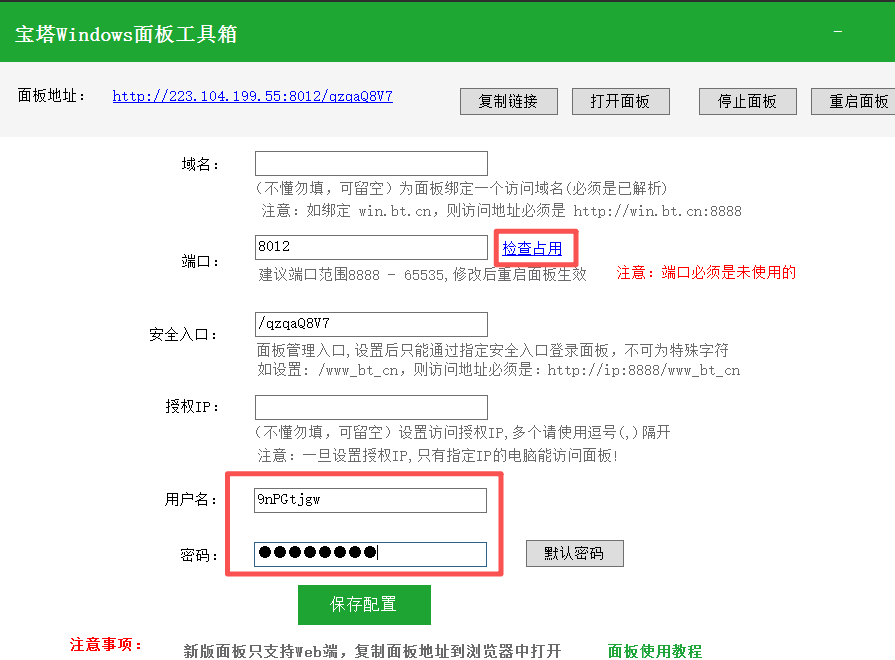895x660 pixels.
Task: Click the 检查占用 link
Action: point(532,248)
